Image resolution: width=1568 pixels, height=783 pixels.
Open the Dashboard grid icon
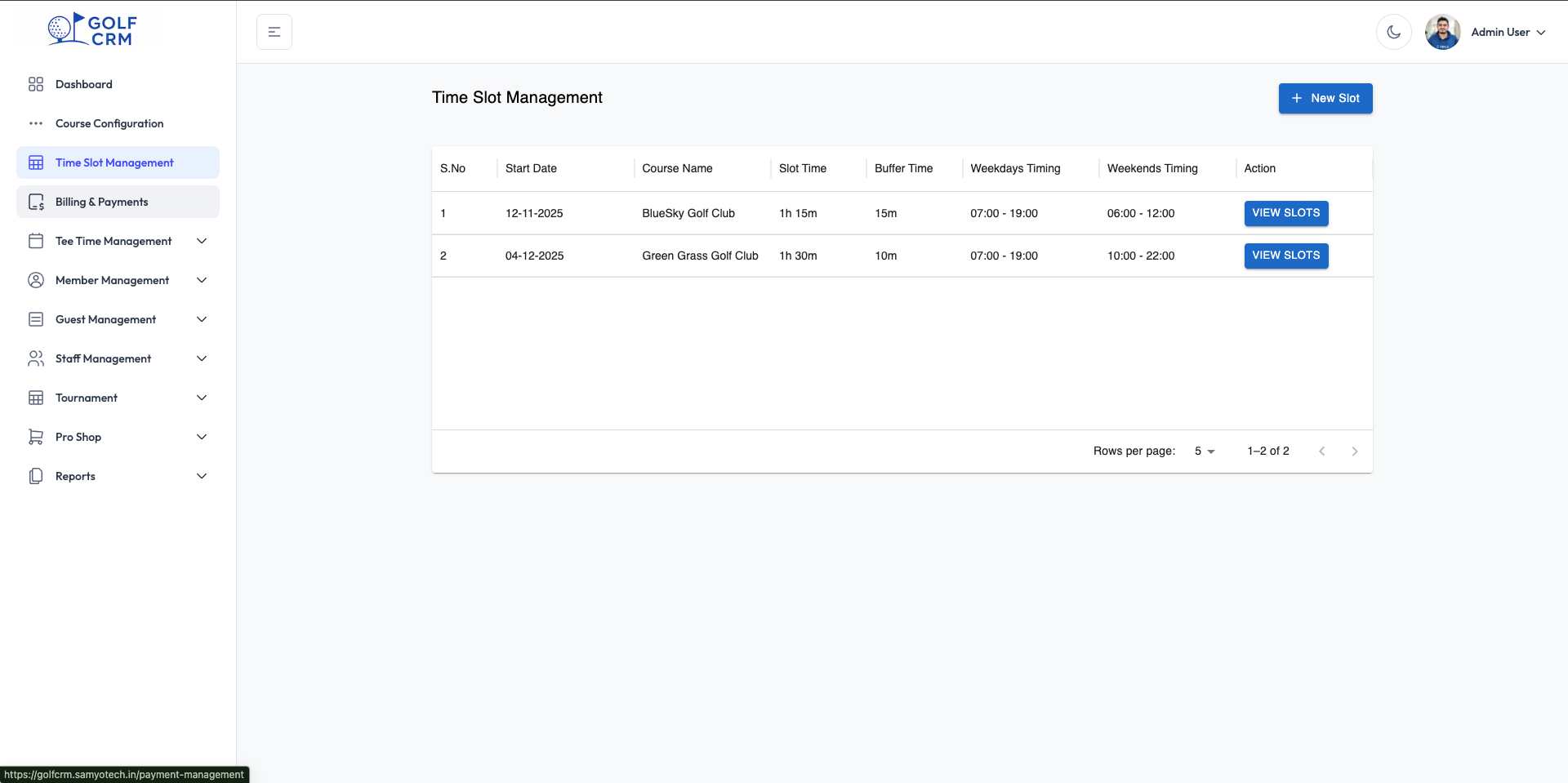pyautogui.click(x=36, y=84)
